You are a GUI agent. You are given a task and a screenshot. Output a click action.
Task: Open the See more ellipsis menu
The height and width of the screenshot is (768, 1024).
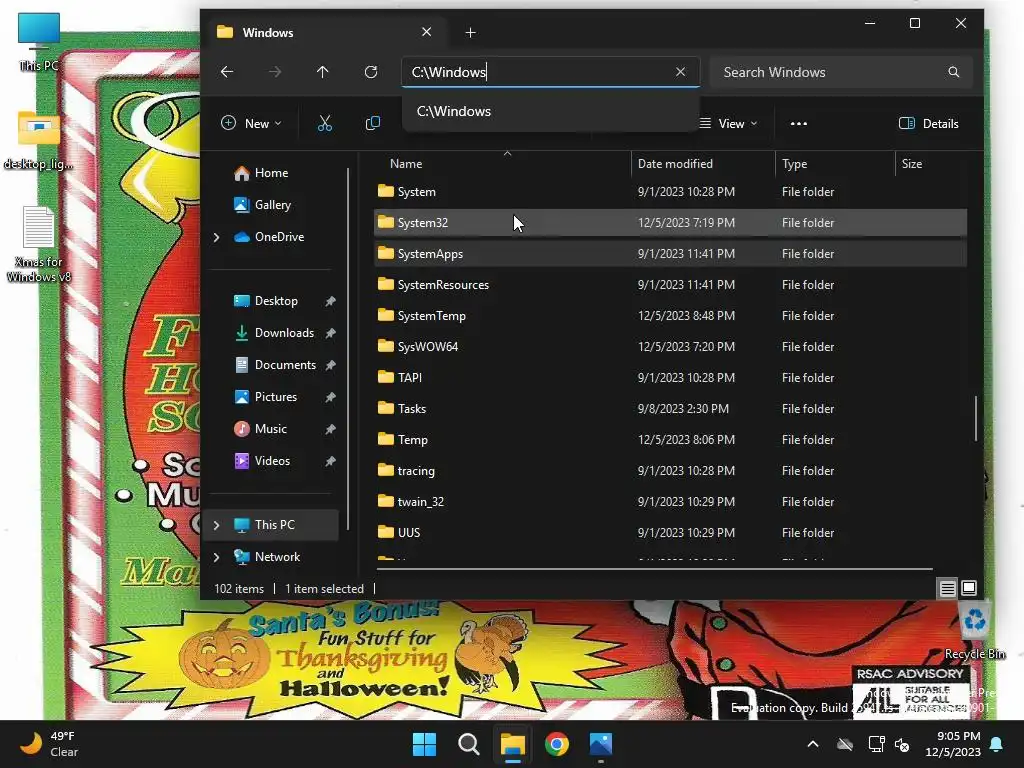(799, 123)
